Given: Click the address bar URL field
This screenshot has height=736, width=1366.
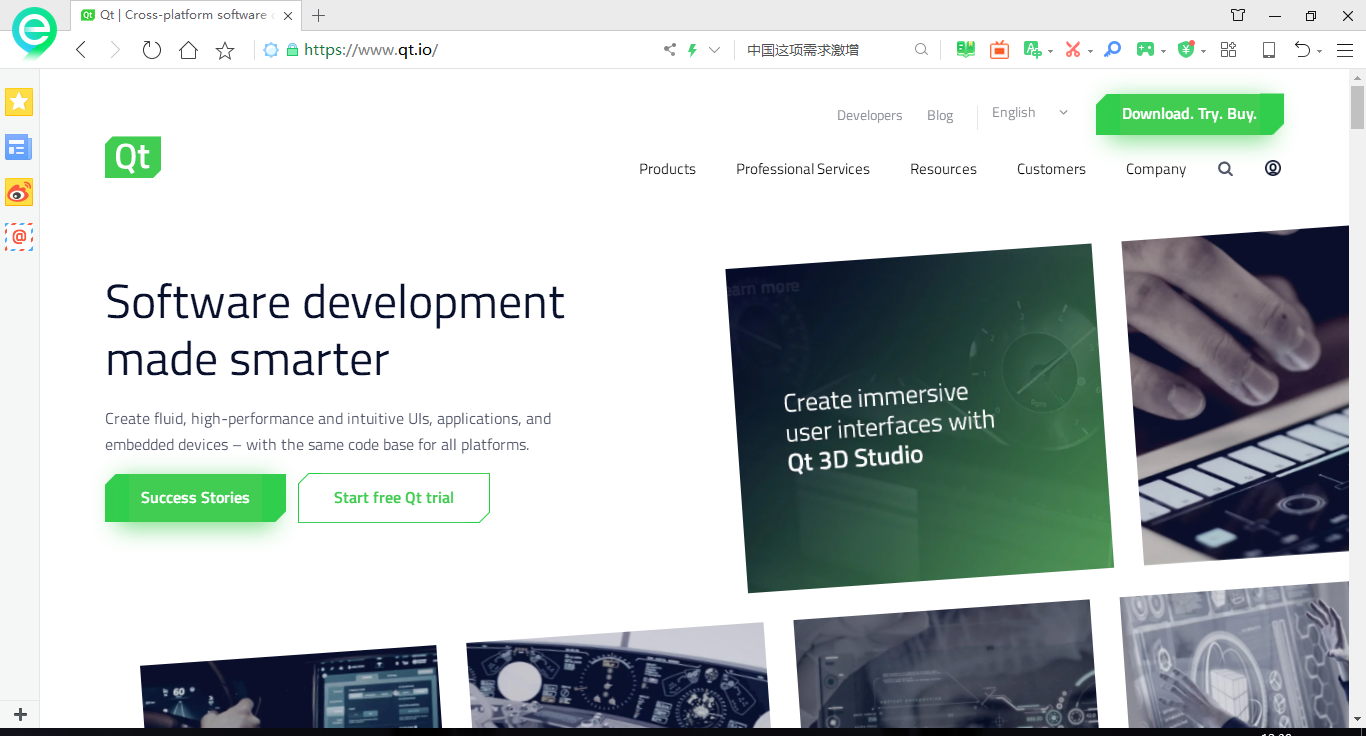Looking at the screenshot, I should click(480, 50).
